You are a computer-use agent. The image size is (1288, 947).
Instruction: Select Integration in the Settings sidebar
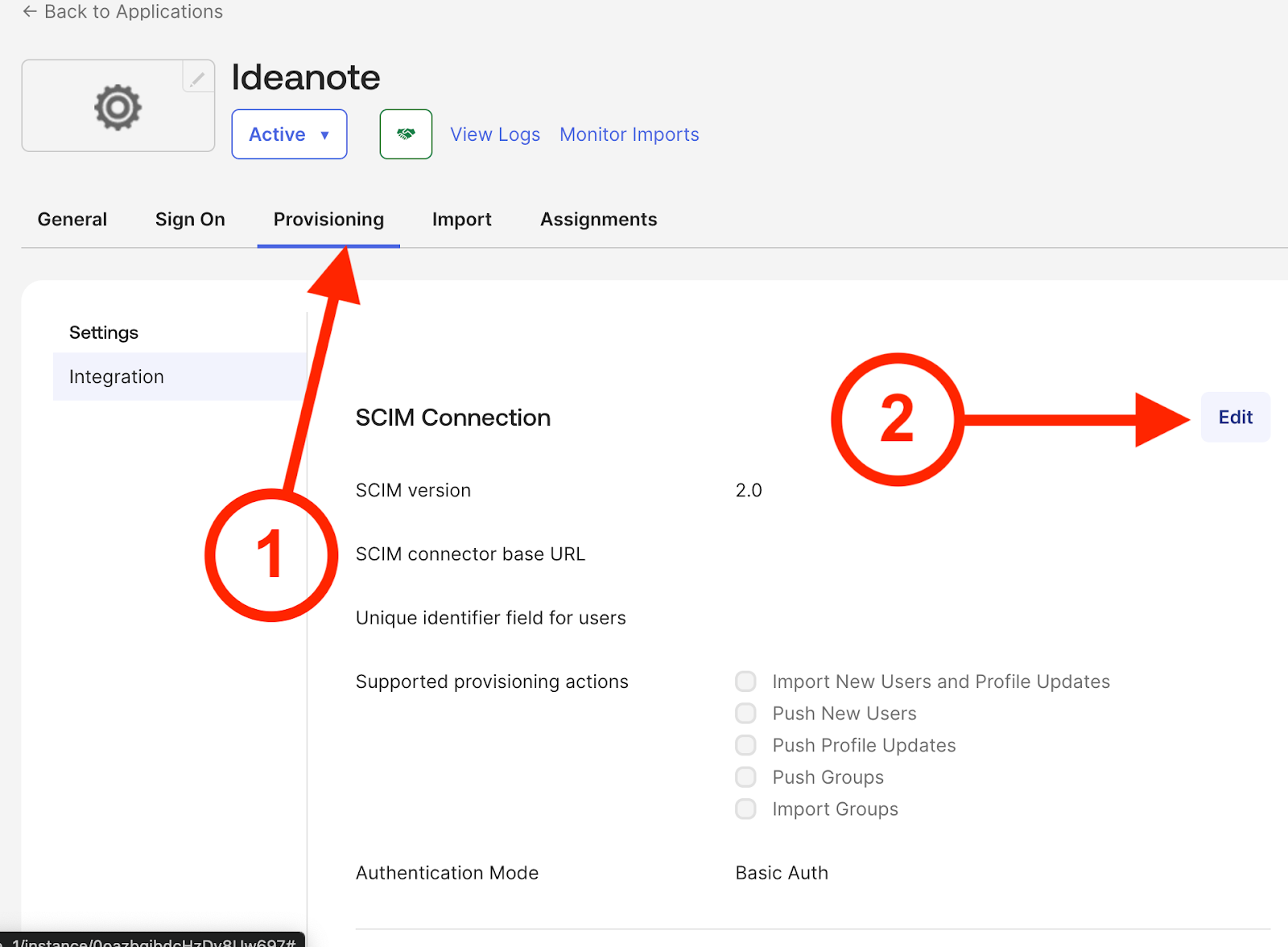click(180, 377)
